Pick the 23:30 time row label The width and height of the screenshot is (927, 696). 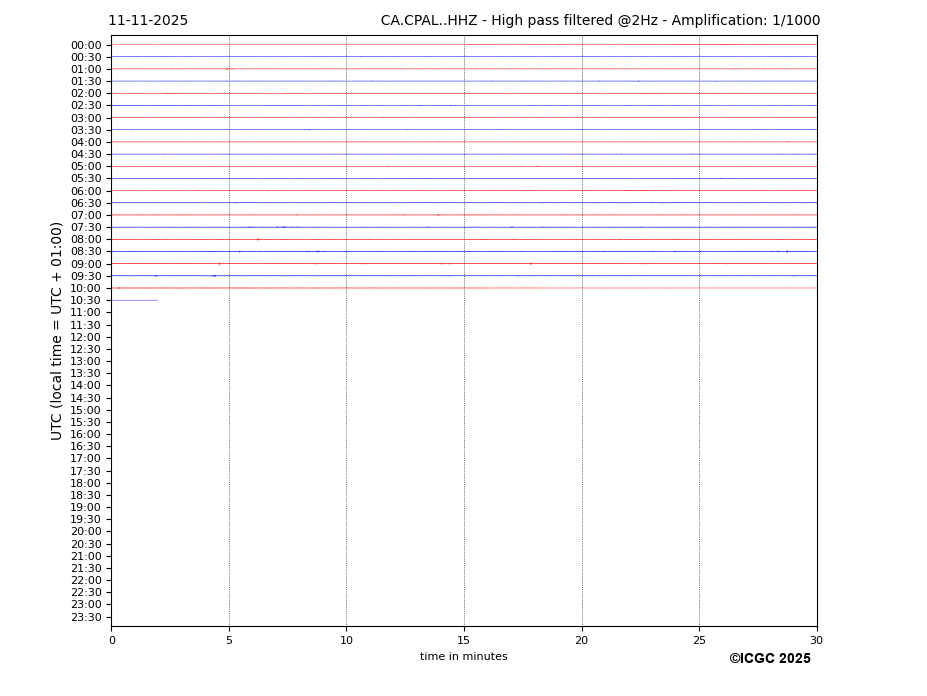86,618
